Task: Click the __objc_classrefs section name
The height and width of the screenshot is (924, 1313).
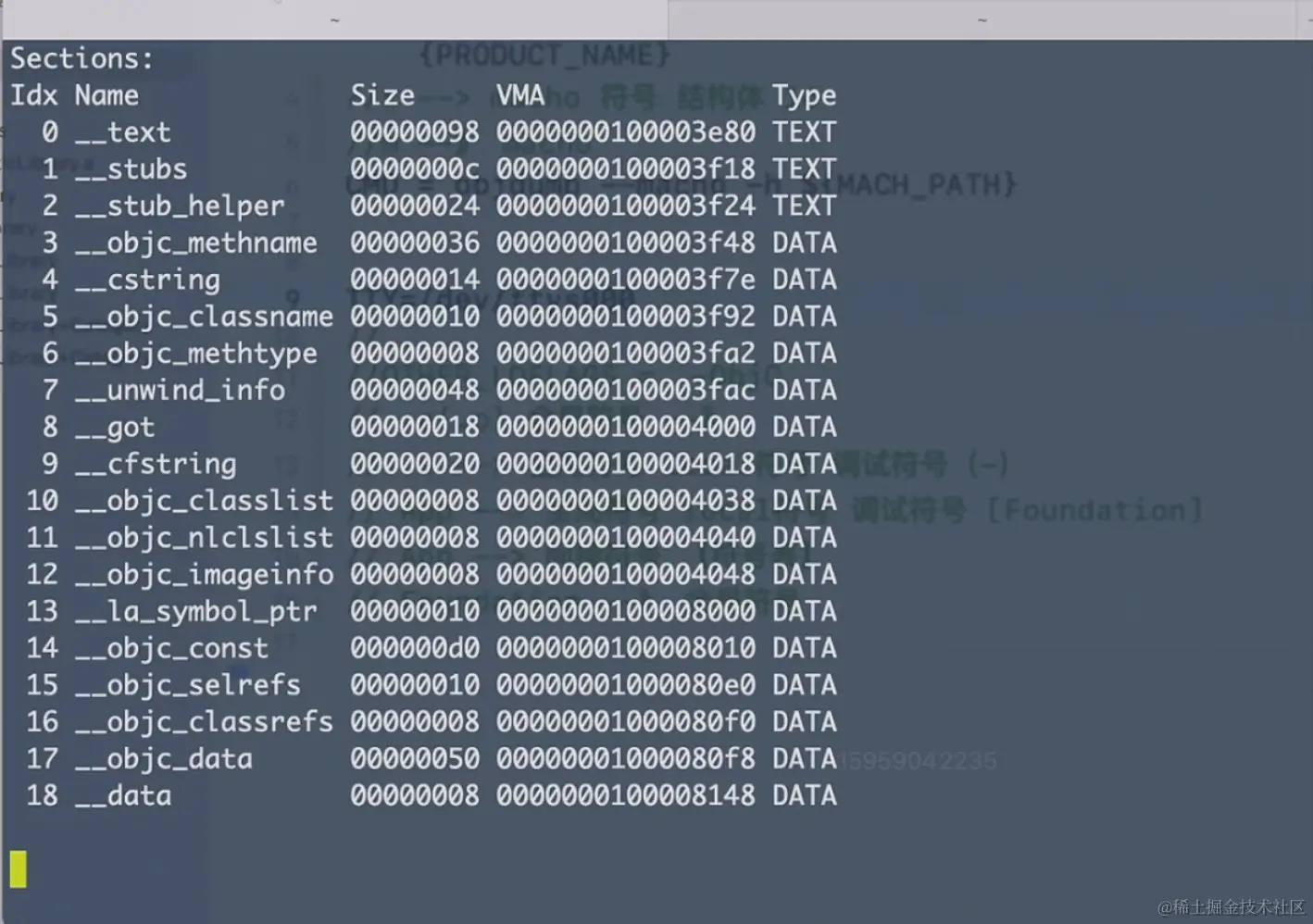Action: point(204,721)
